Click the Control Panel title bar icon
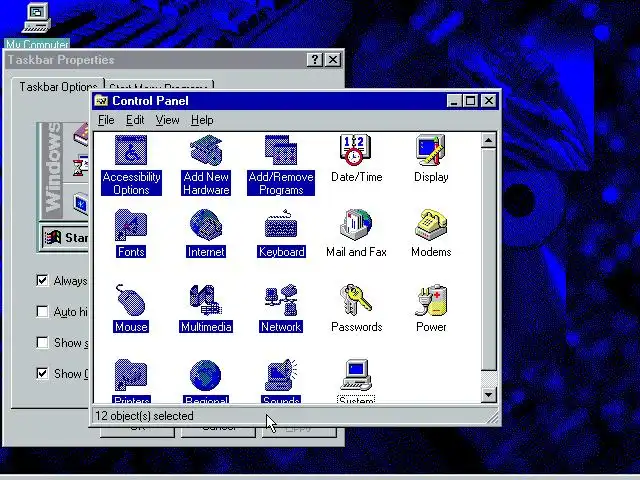The height and width of the screenshot is (480, 640). click(101, 100)
